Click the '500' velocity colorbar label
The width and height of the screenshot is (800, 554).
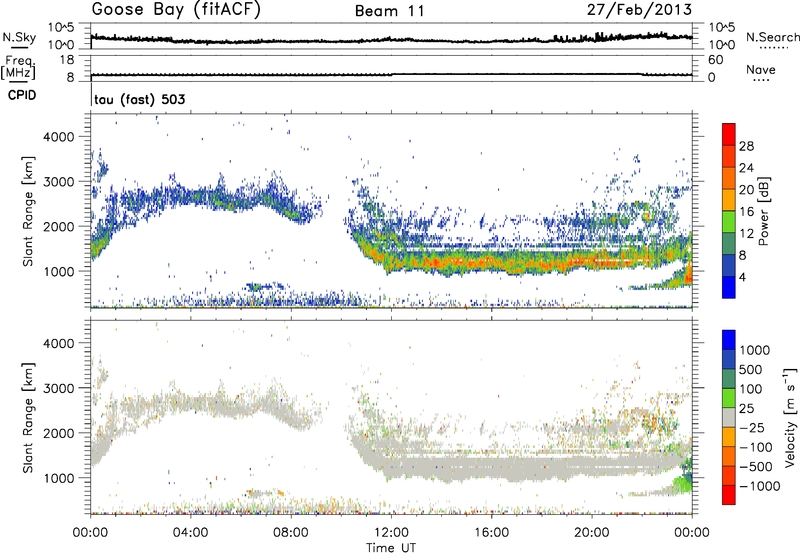pos(751,370)
